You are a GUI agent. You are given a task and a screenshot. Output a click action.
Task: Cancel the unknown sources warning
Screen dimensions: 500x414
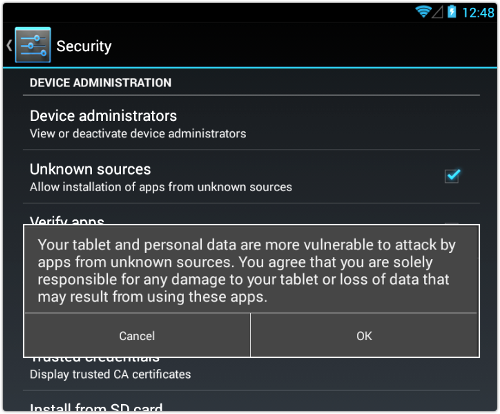tap(137, 336)
